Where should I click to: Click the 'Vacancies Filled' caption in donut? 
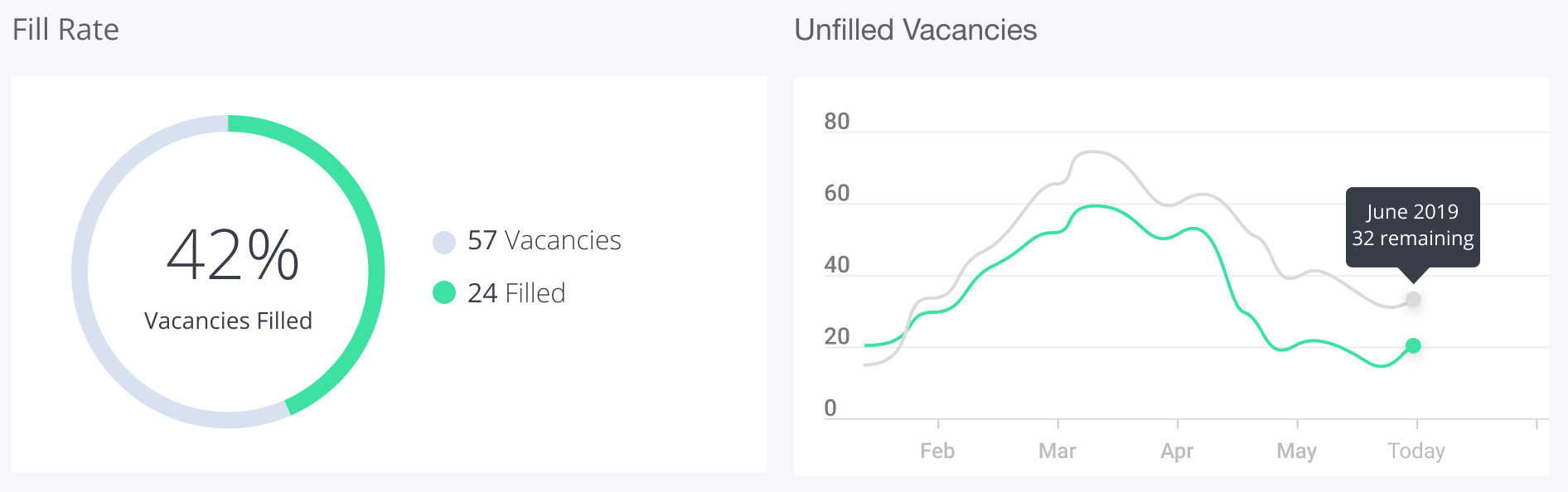228,321
